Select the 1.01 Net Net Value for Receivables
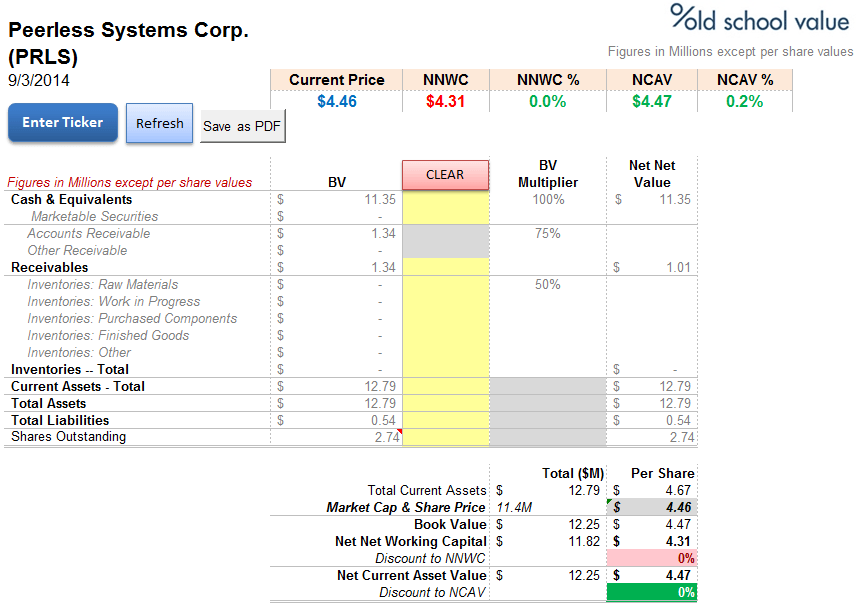The image size is (857, 614). coord(678,267)
